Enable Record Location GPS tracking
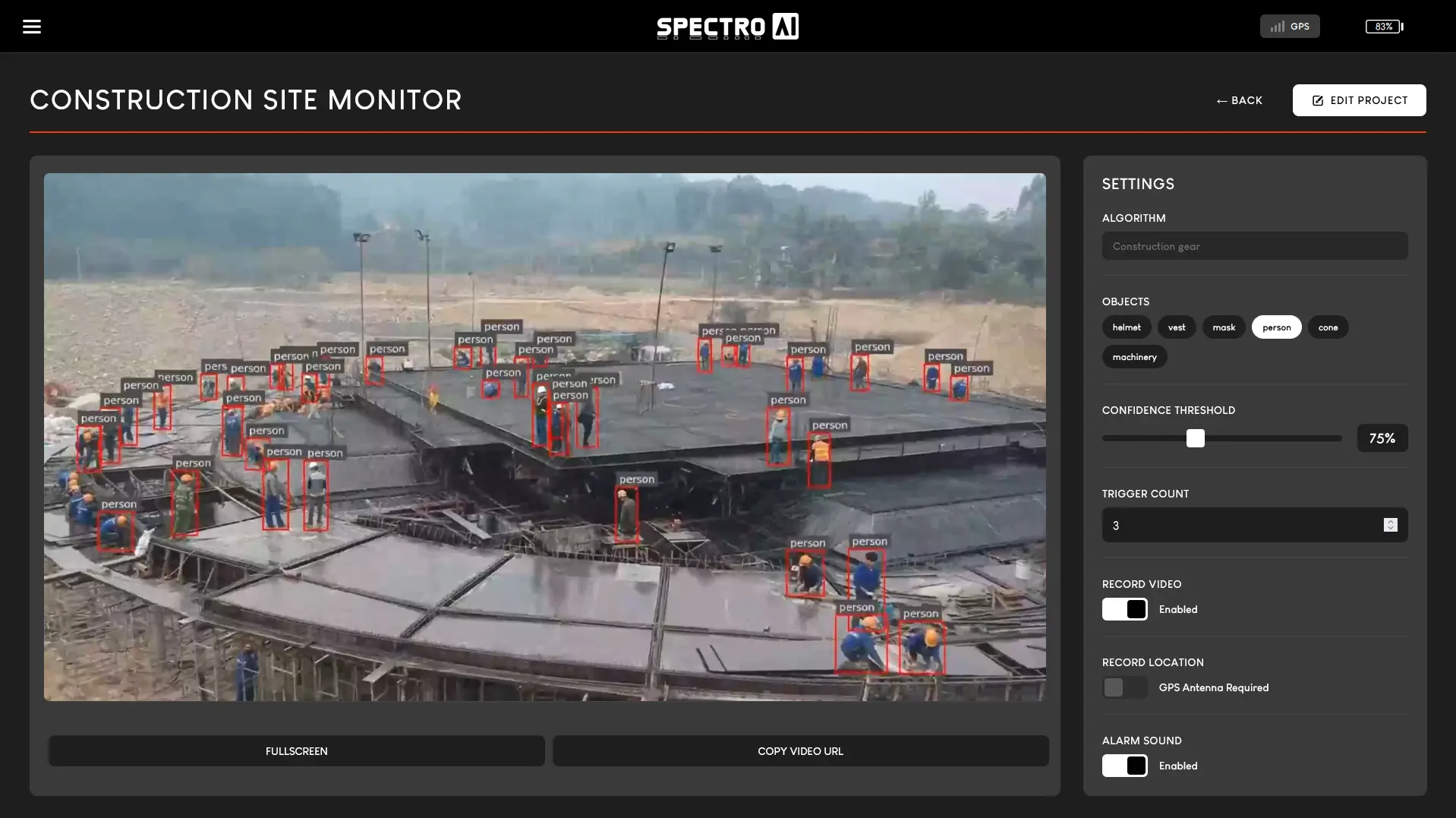This screenshot has width=1456, height=818. [1124, 687]
